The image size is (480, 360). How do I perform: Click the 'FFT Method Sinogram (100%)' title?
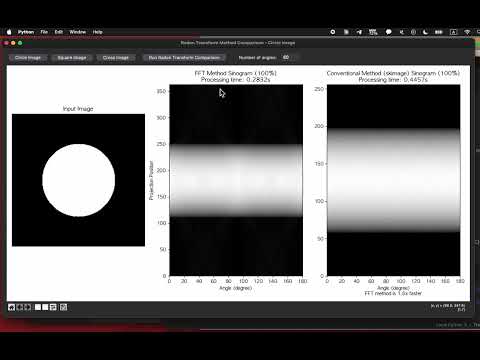pyautogui.click(x=236, y=73)
